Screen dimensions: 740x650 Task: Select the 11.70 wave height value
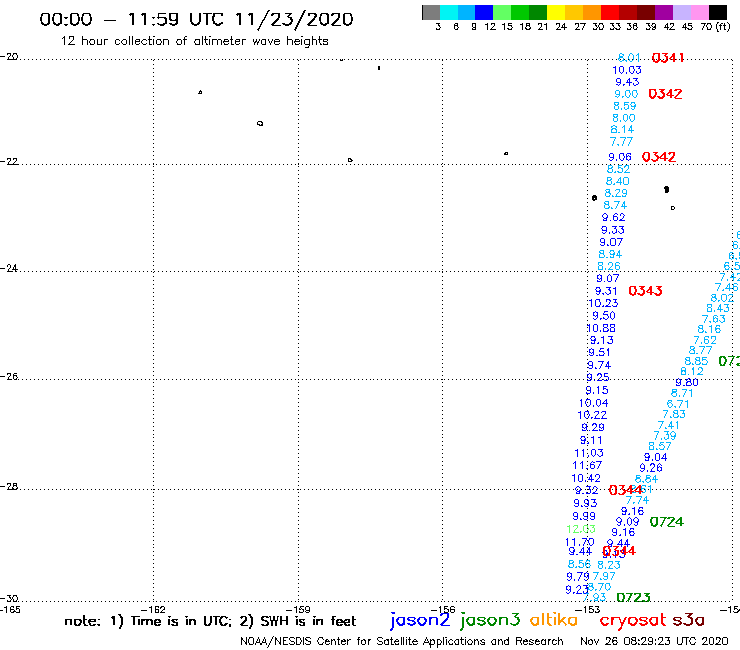click(580, 542)
